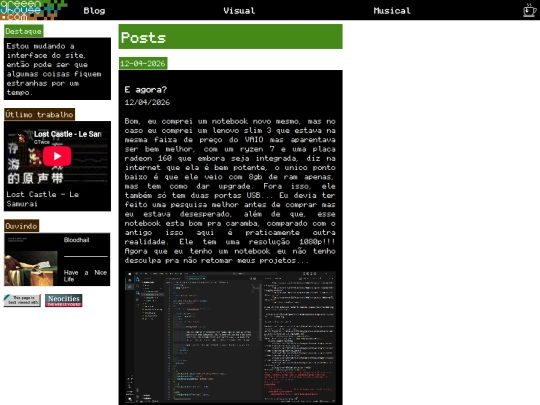This screenshot has height=405, width=540.
Task: Click the Ouvindo heading label
Action: 21,226
